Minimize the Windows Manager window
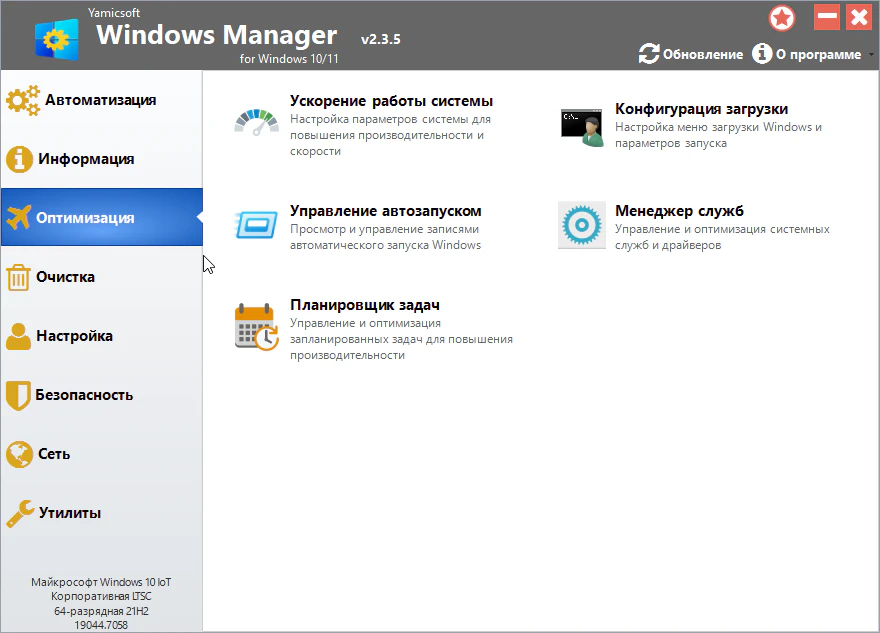 [826, 17]
